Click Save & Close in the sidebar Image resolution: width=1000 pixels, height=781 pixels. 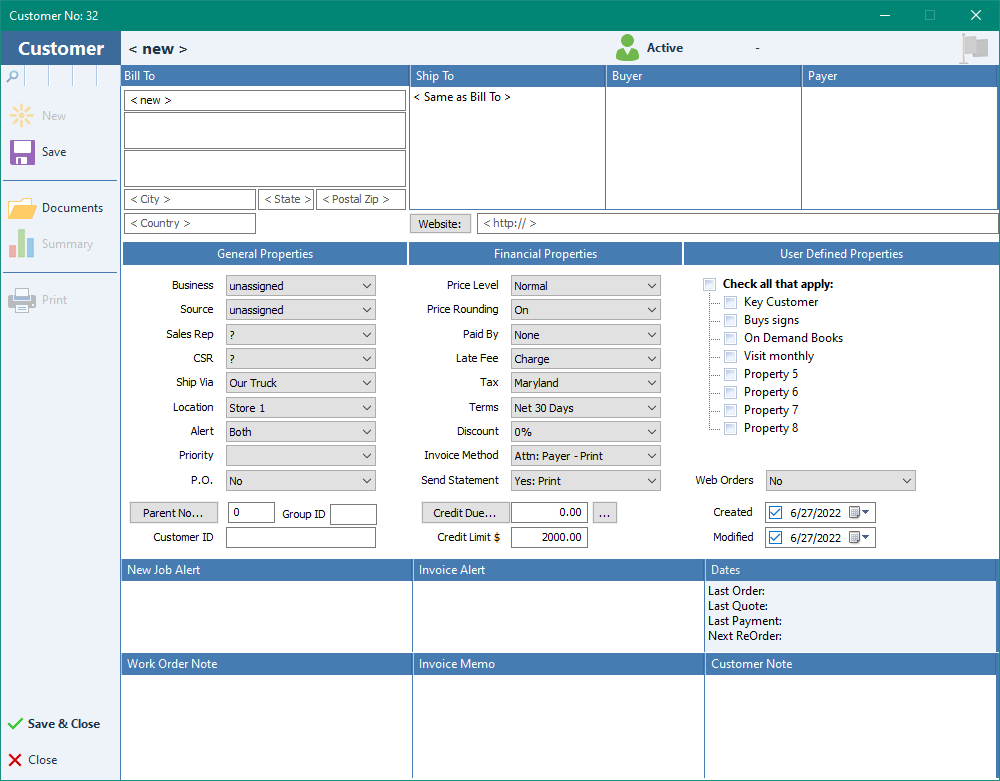point(57,723)
